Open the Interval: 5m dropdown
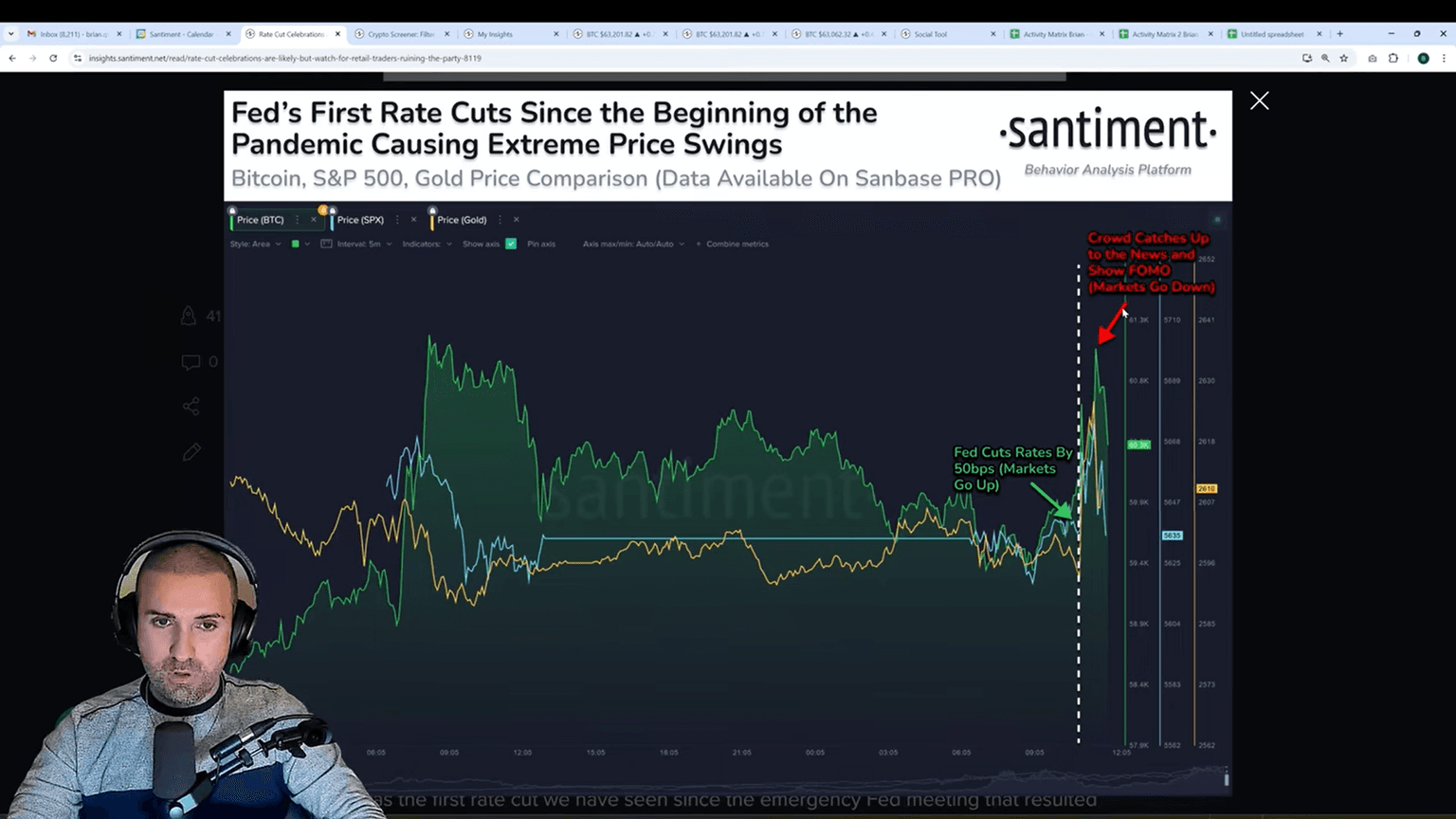 pos(360,244)
